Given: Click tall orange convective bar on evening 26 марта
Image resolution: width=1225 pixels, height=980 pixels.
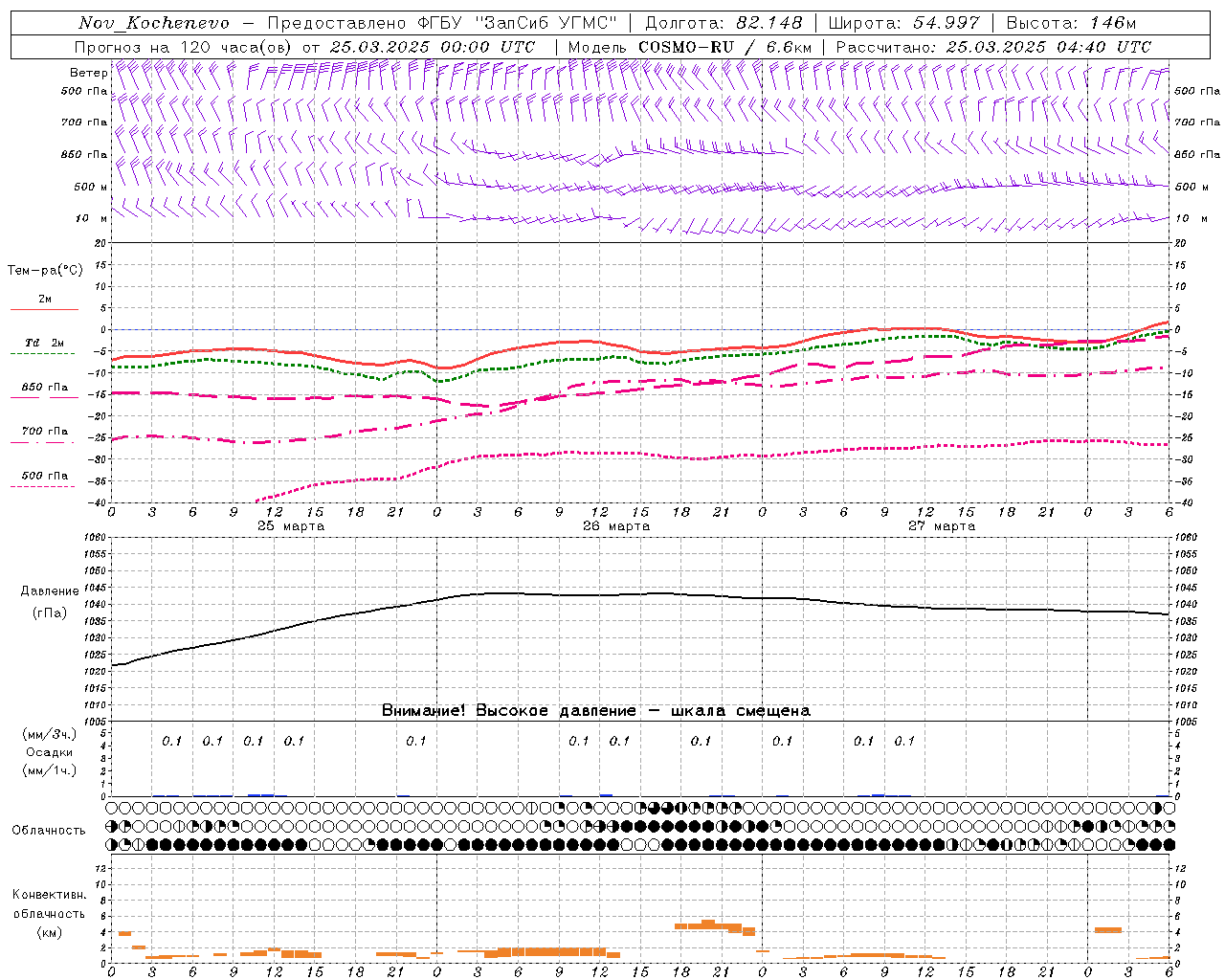Looking at the screenshot, I should (x=708, y=924).
